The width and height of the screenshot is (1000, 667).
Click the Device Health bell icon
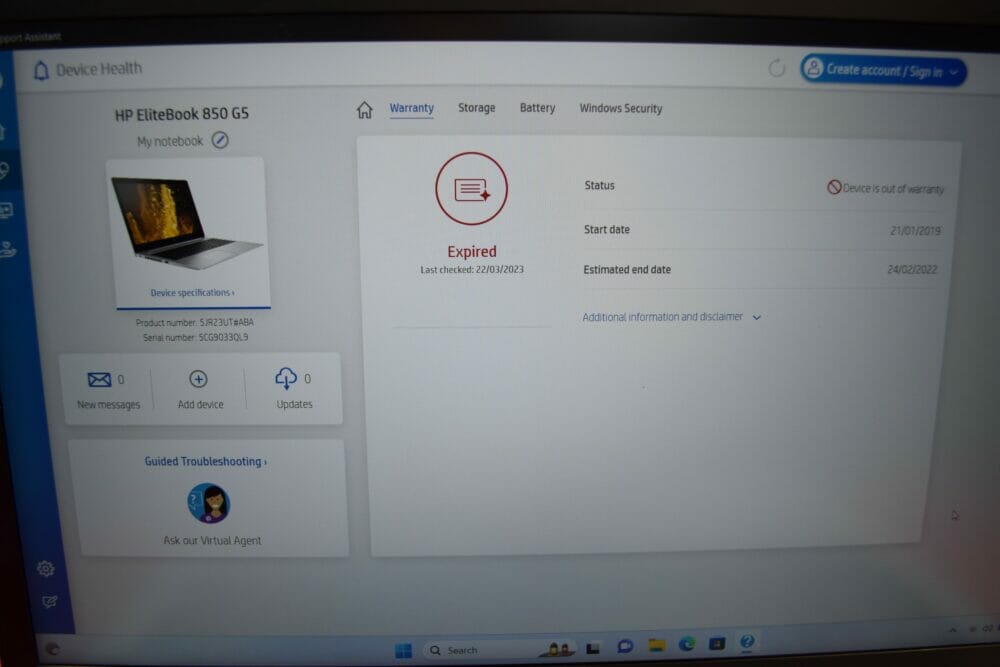click(x=41, y=70)
